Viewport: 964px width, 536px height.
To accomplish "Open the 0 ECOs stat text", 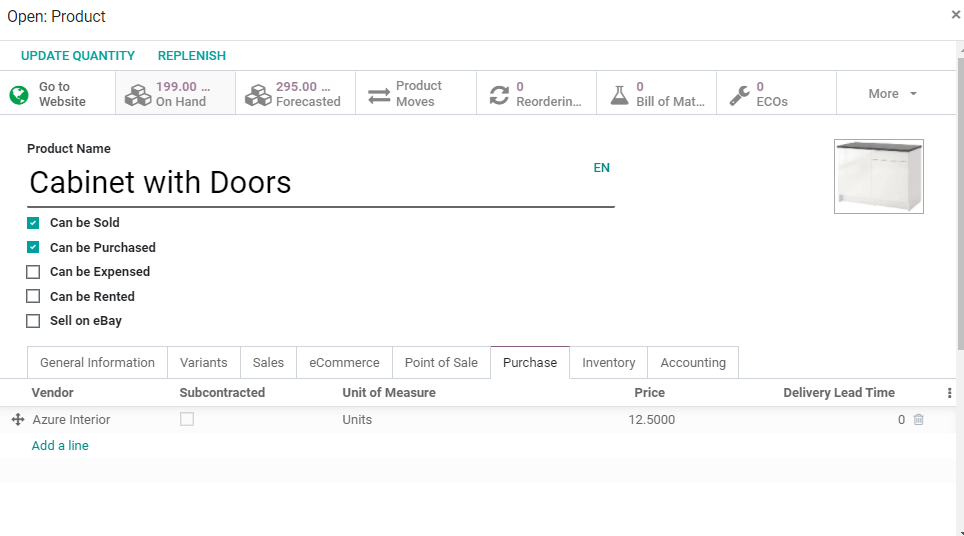I will click(x=772, y=94).
